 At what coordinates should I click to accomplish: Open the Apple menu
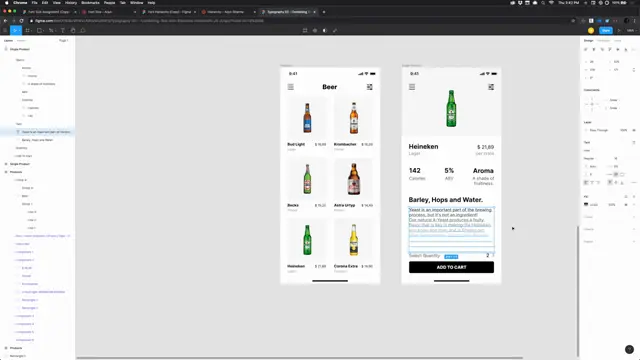pos(7,2)
